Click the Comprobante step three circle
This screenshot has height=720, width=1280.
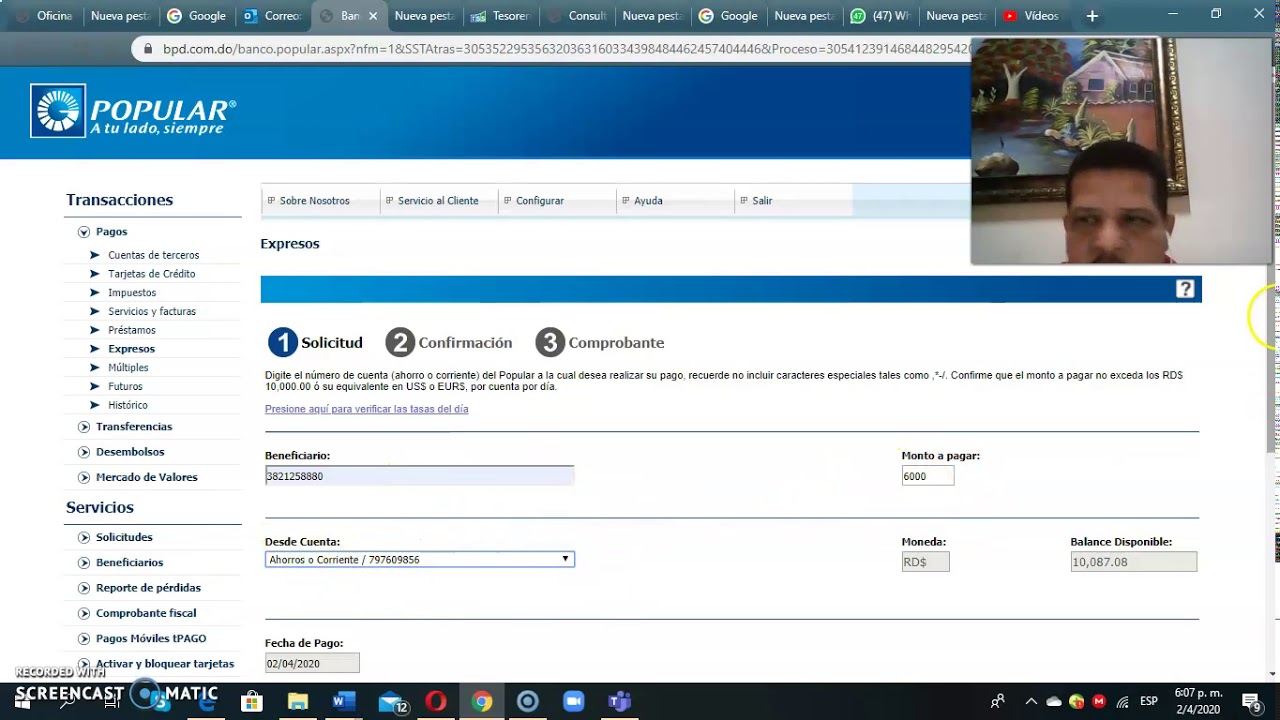coord(550,343)
